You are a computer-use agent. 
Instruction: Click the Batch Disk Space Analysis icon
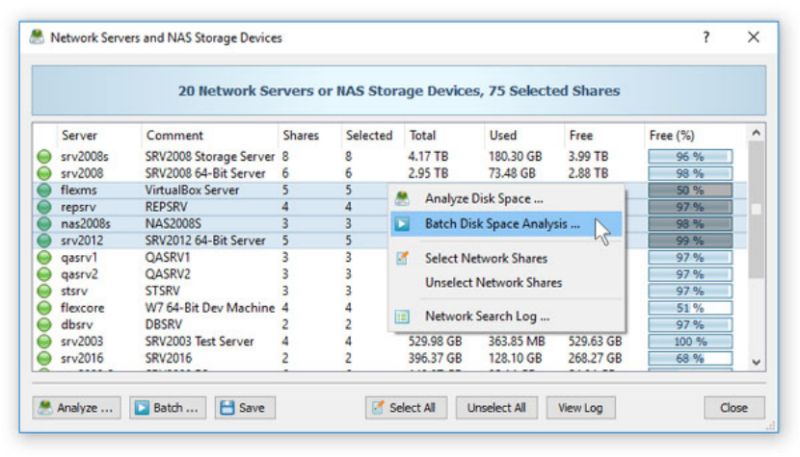[x=402, y=225]
